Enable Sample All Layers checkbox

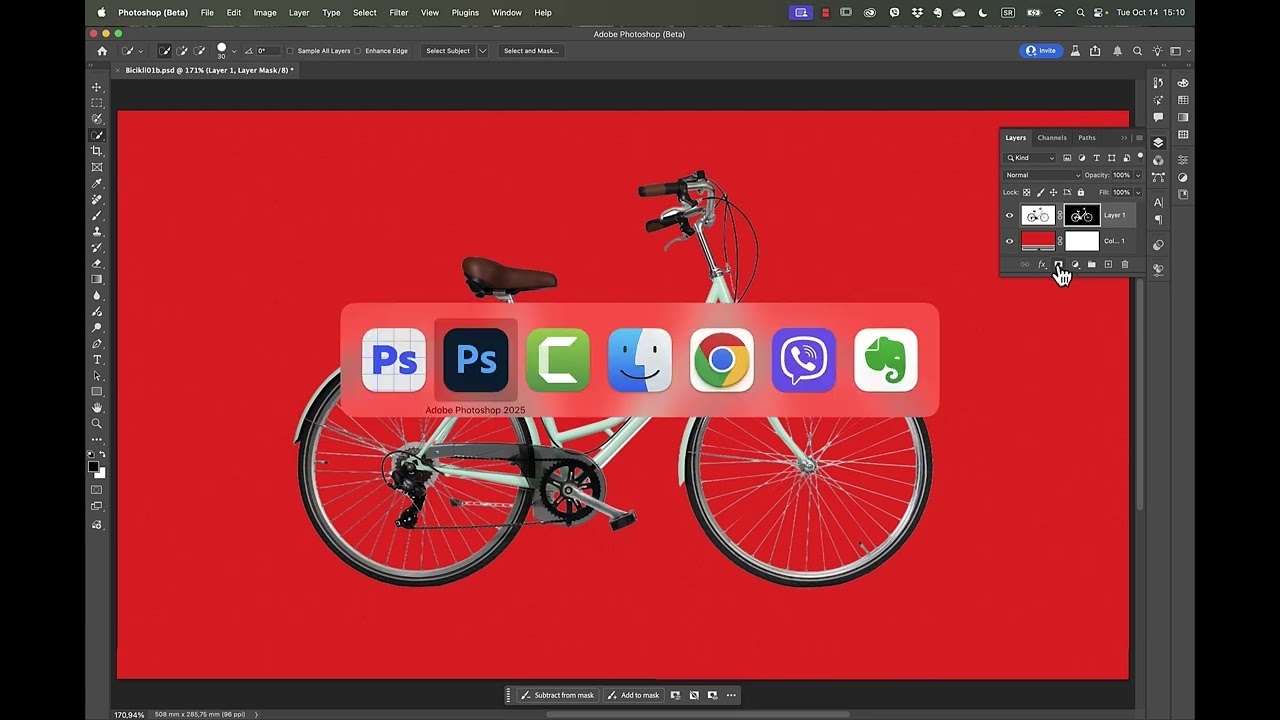pos(291,51)
